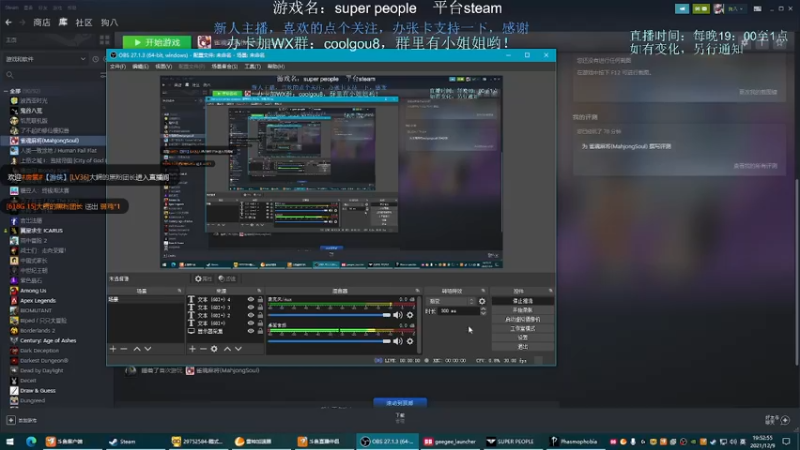The image size is (800, 450).
Task: Remove the selected OBS source
Action: tap(203, 349)
